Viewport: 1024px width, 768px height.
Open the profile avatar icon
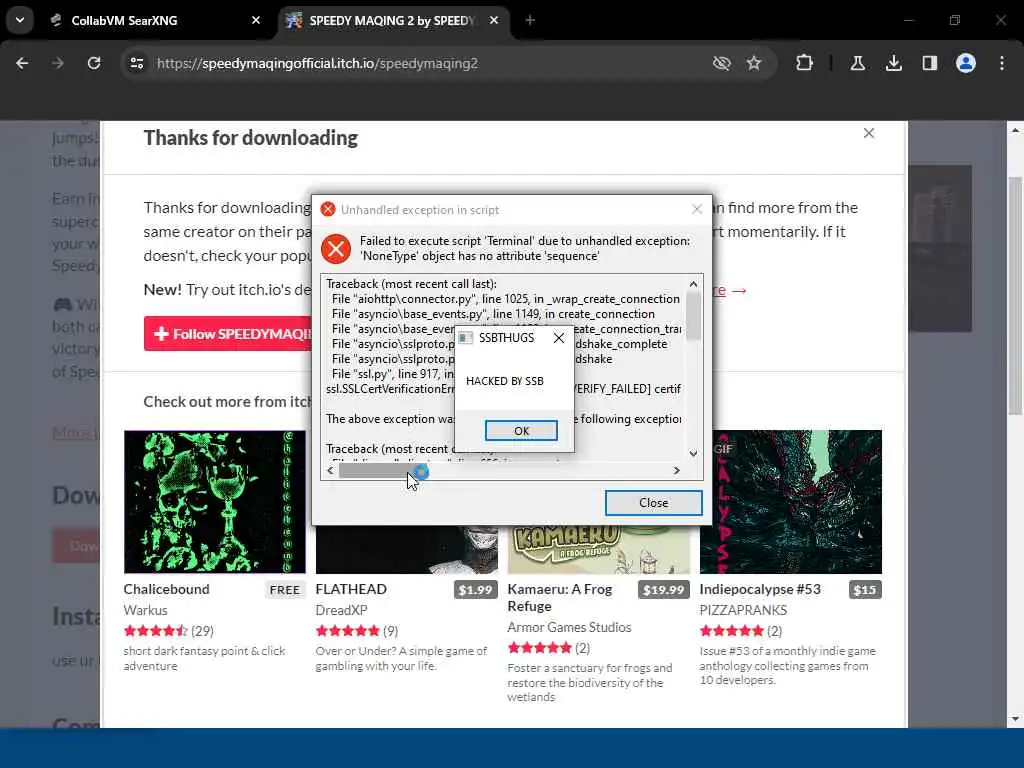pos(966,63)
